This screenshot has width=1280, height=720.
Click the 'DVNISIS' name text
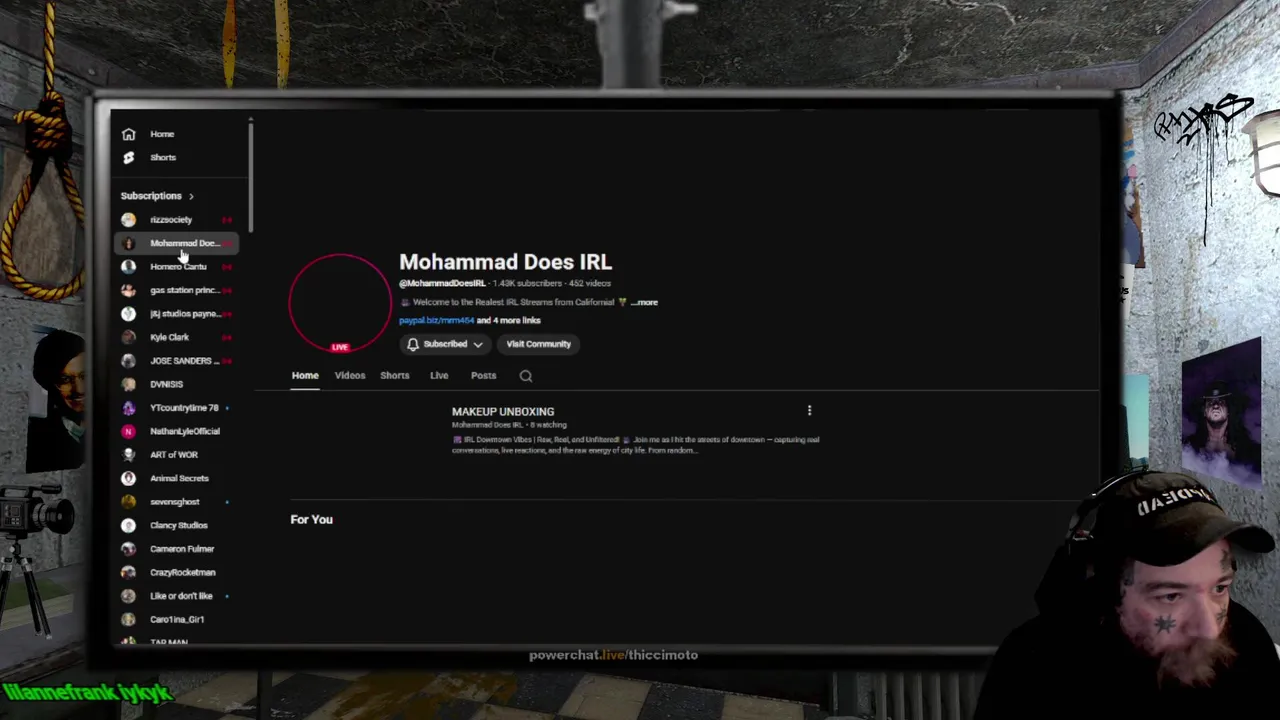point(166,384)
